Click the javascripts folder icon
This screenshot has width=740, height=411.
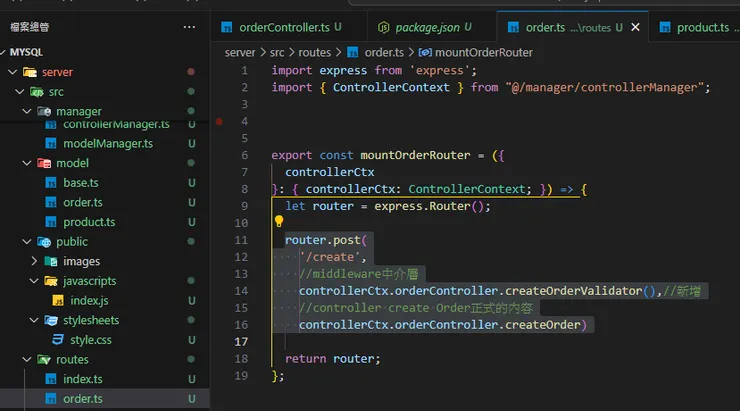51,281
